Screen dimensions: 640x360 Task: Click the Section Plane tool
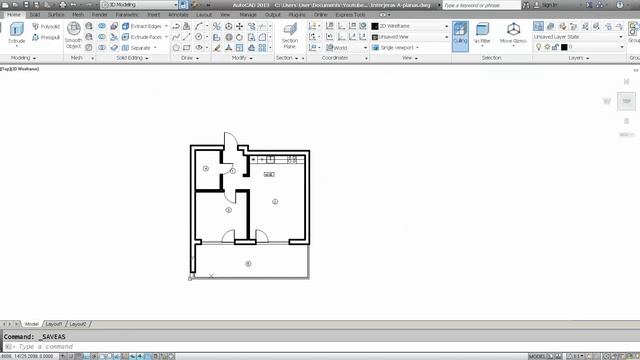pos(290,36)
